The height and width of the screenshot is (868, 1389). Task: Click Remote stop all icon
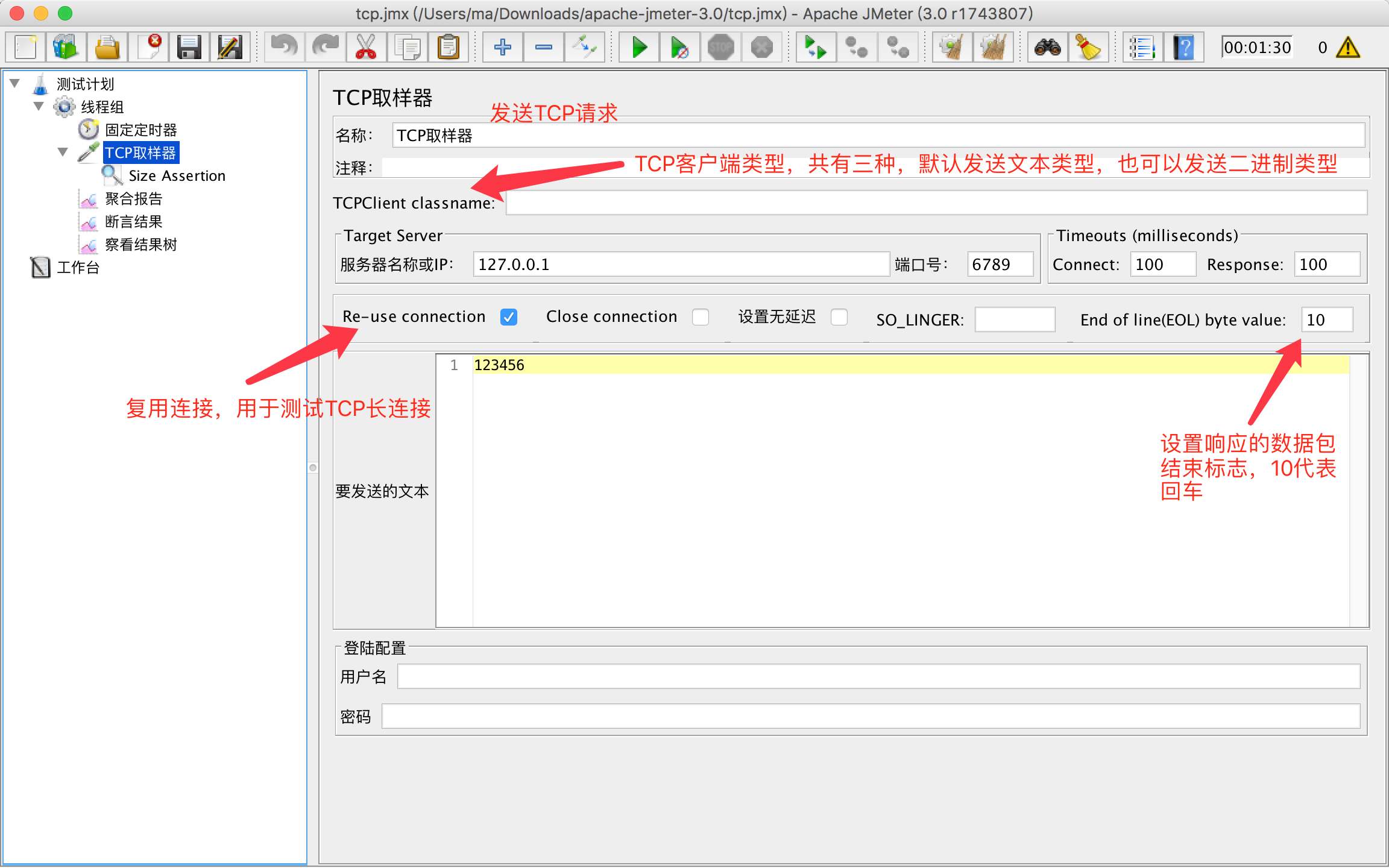[x=857, y=47]
